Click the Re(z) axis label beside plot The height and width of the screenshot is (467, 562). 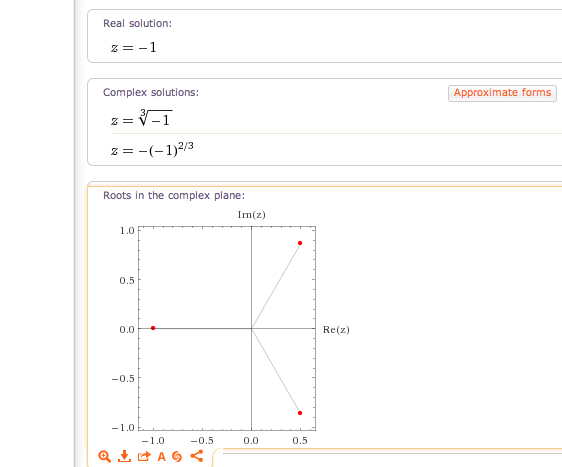tap(336, 330)
